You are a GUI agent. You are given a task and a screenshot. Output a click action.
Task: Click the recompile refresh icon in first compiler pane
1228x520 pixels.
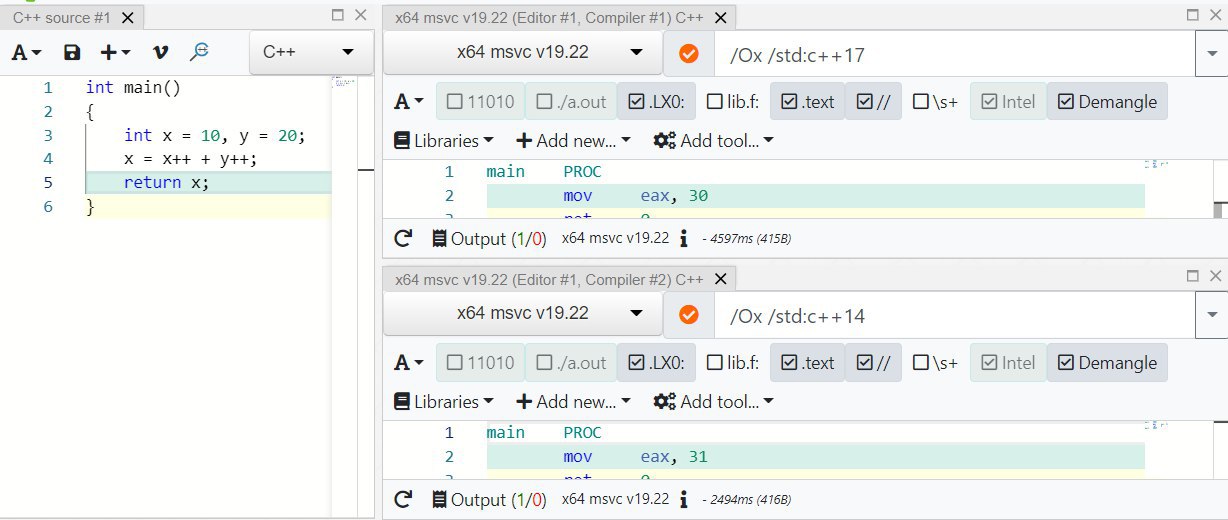pyautogui.click(x=403, y=238)
